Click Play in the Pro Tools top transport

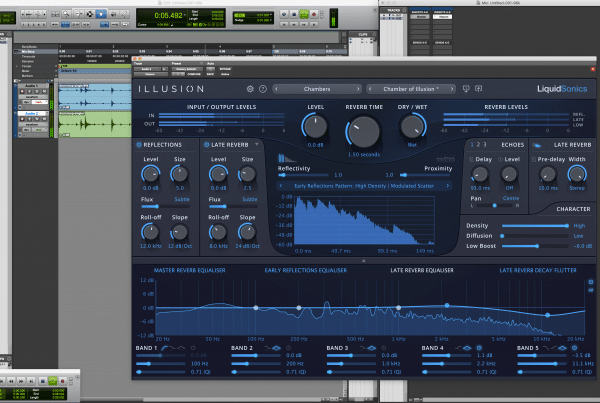click(304, 14)
